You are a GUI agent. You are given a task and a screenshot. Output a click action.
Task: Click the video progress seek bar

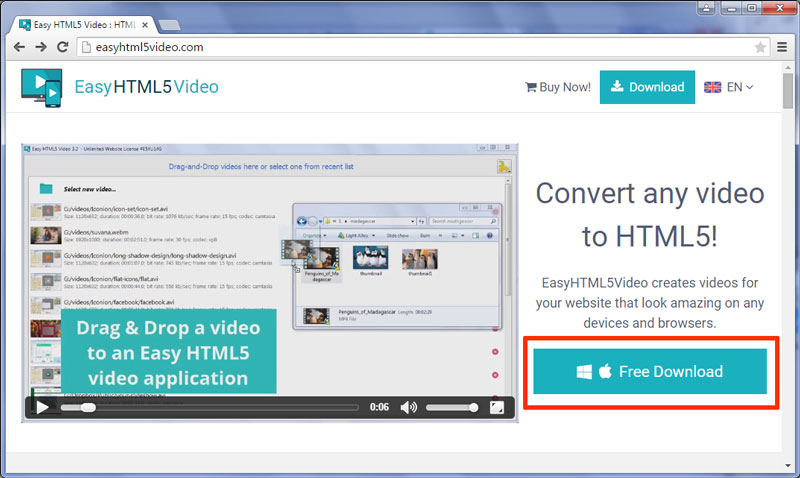[x=209, y=407]
